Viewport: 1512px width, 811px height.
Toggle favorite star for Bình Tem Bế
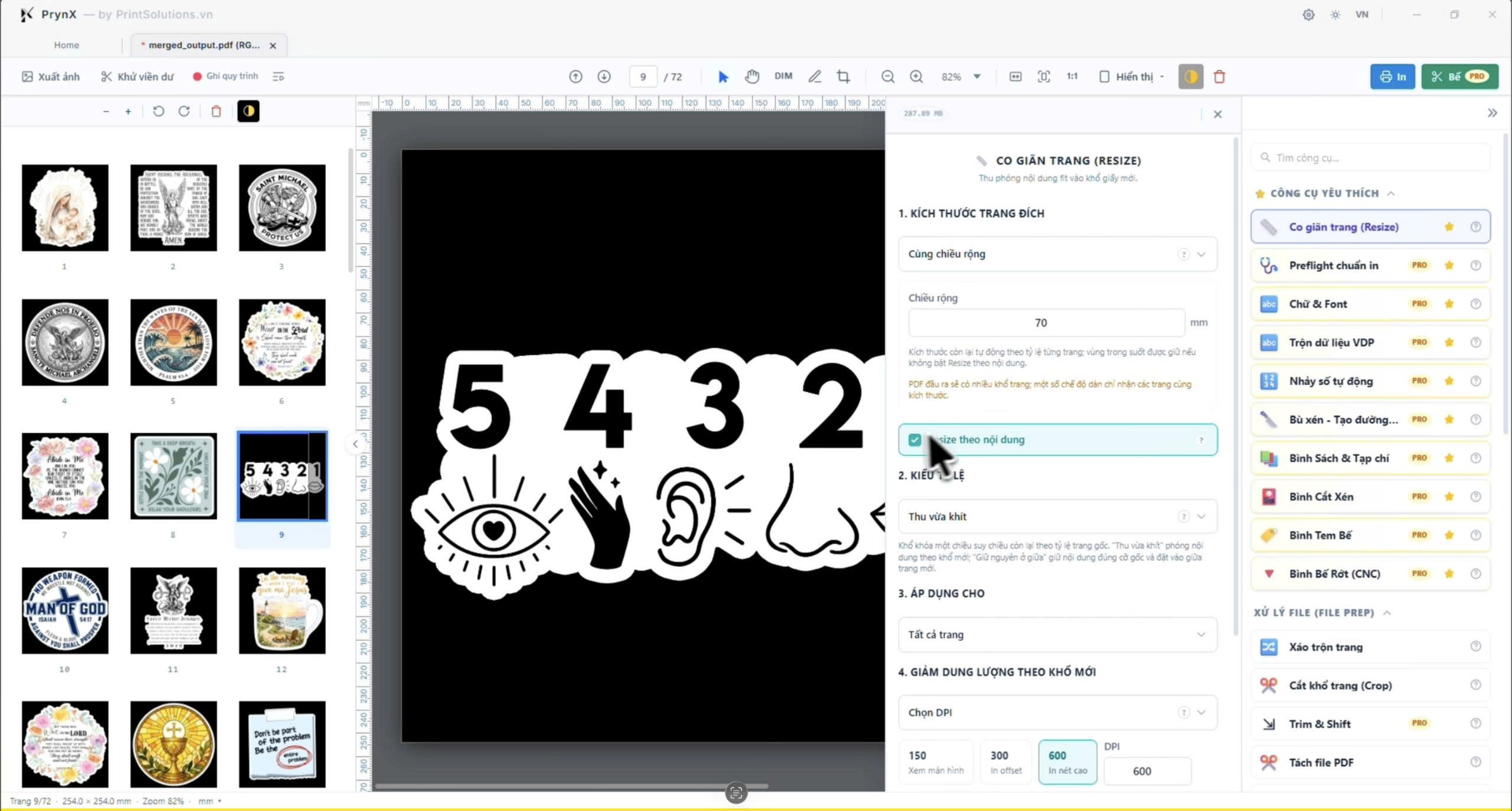coord(1449,535)
